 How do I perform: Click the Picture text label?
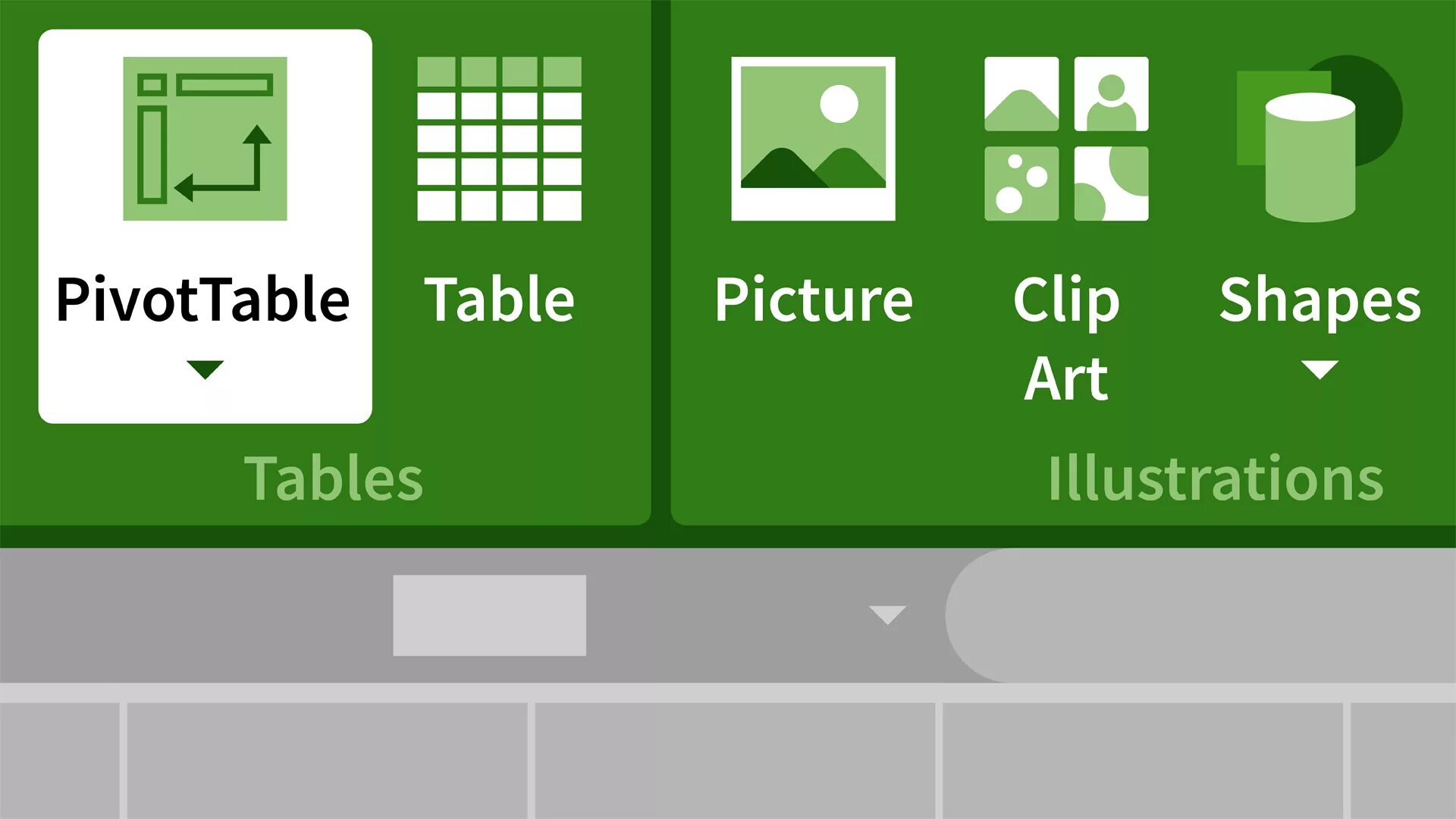pyautogui.click(x=814, y=300)
